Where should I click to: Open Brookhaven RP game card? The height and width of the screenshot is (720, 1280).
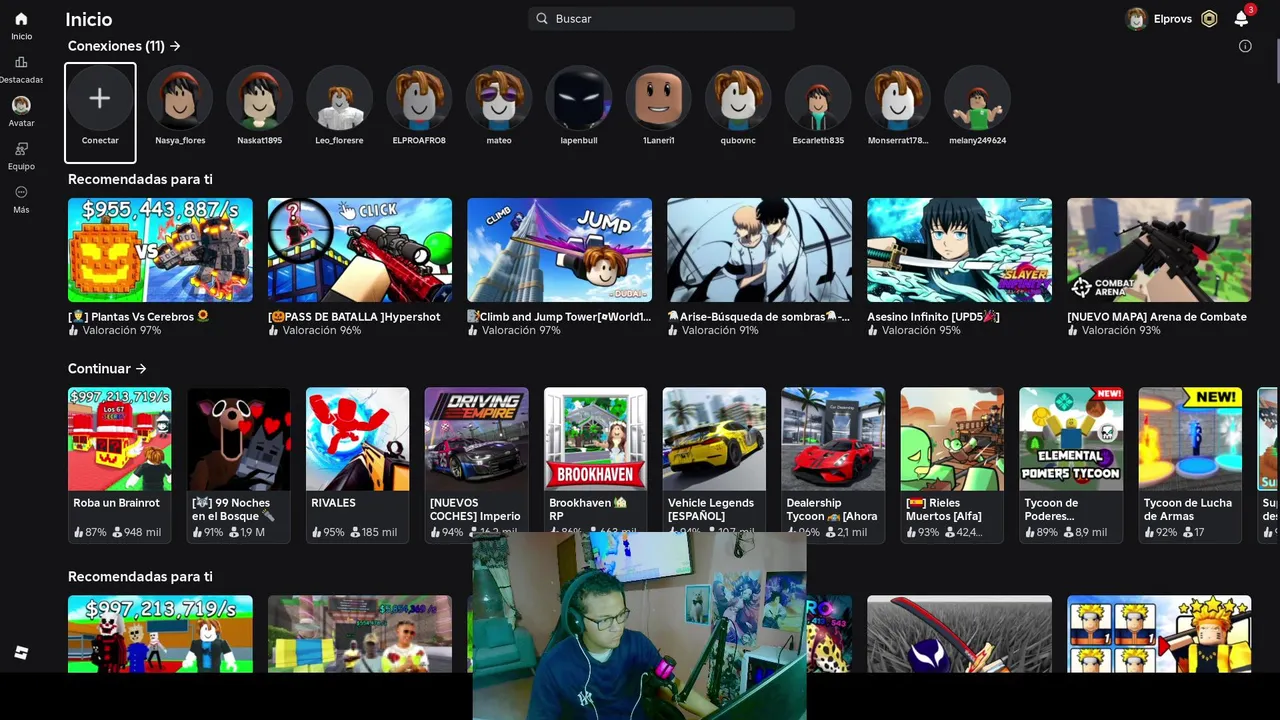(x=595, y=465)
